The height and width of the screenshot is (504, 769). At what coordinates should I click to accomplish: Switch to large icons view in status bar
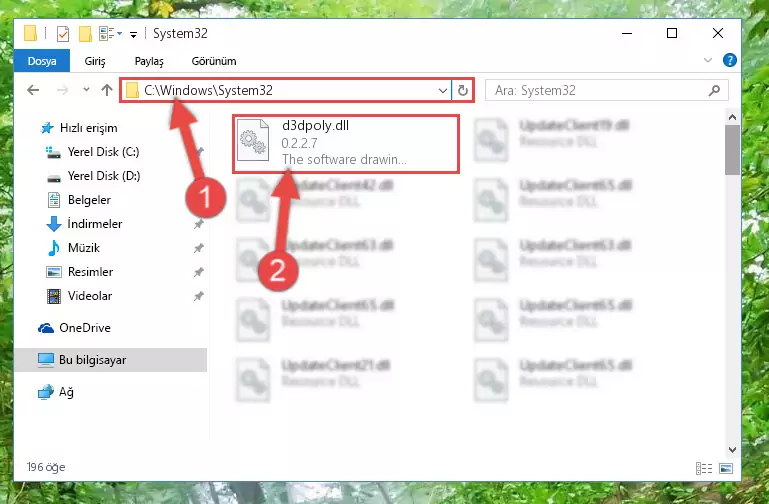point(726,469)
